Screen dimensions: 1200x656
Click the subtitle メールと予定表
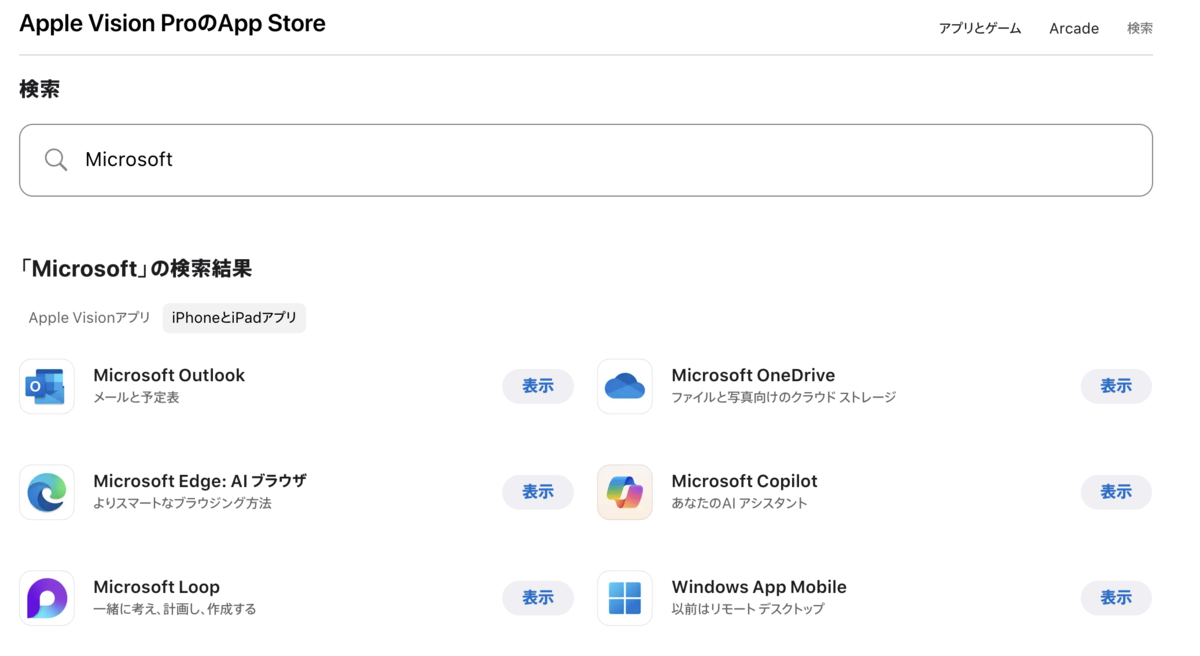[x=136, y=398]
